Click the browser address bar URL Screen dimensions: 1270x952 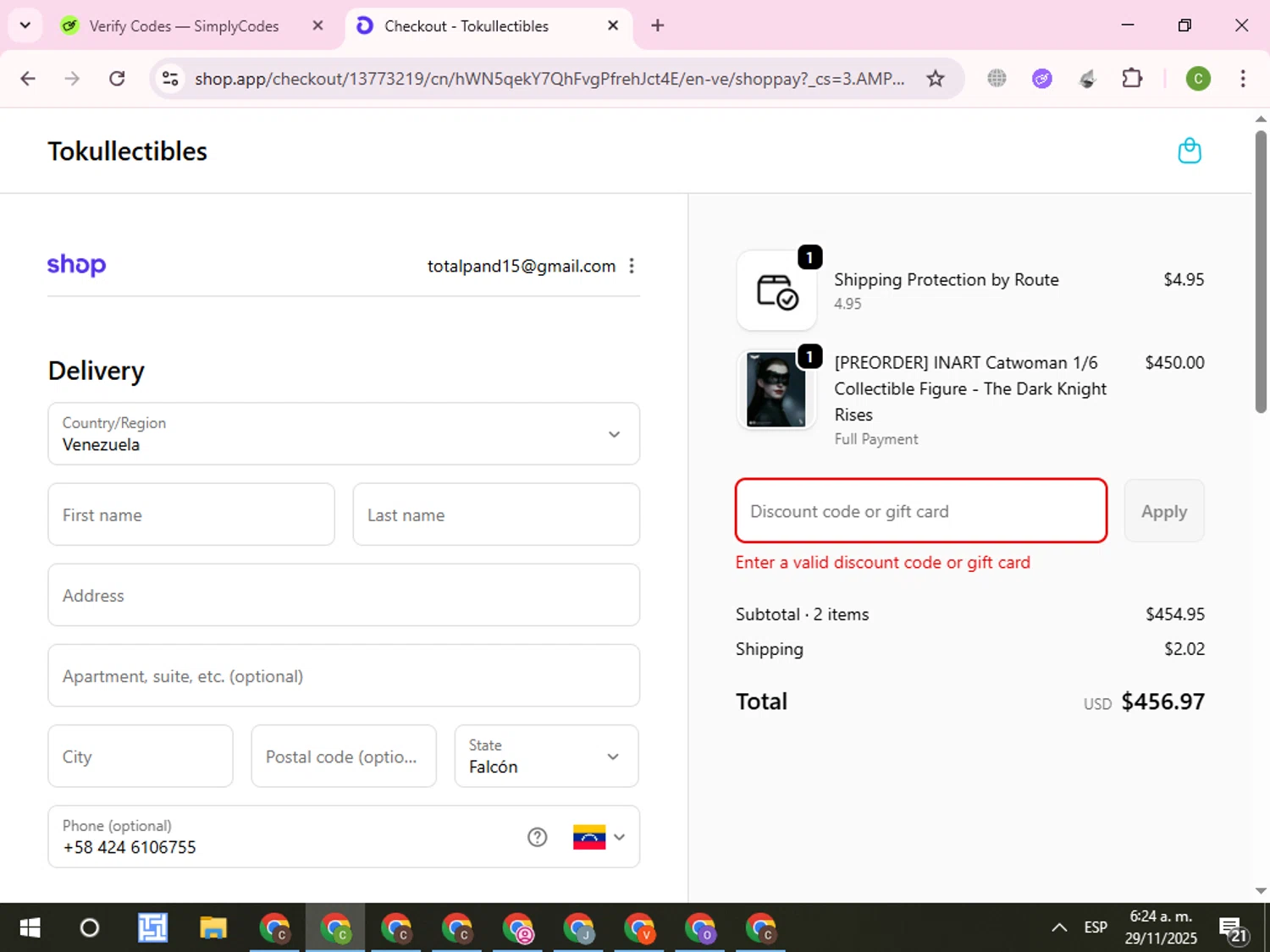[549, 79]
